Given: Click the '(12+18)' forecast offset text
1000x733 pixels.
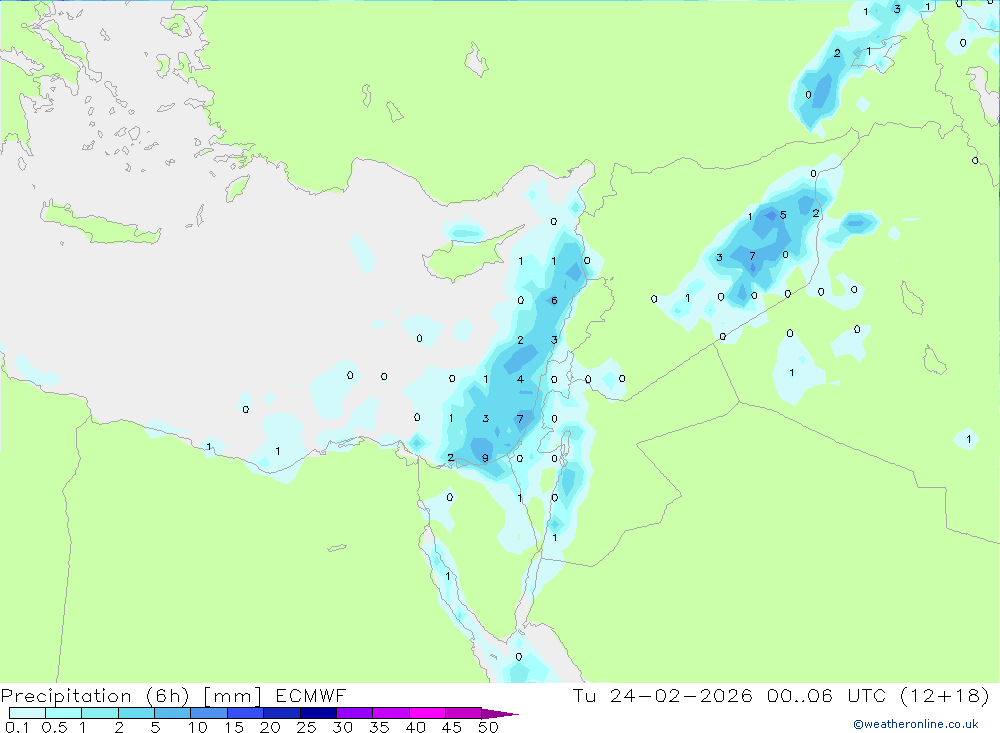Looking at the screenshot, I should (x=945, y=695).
